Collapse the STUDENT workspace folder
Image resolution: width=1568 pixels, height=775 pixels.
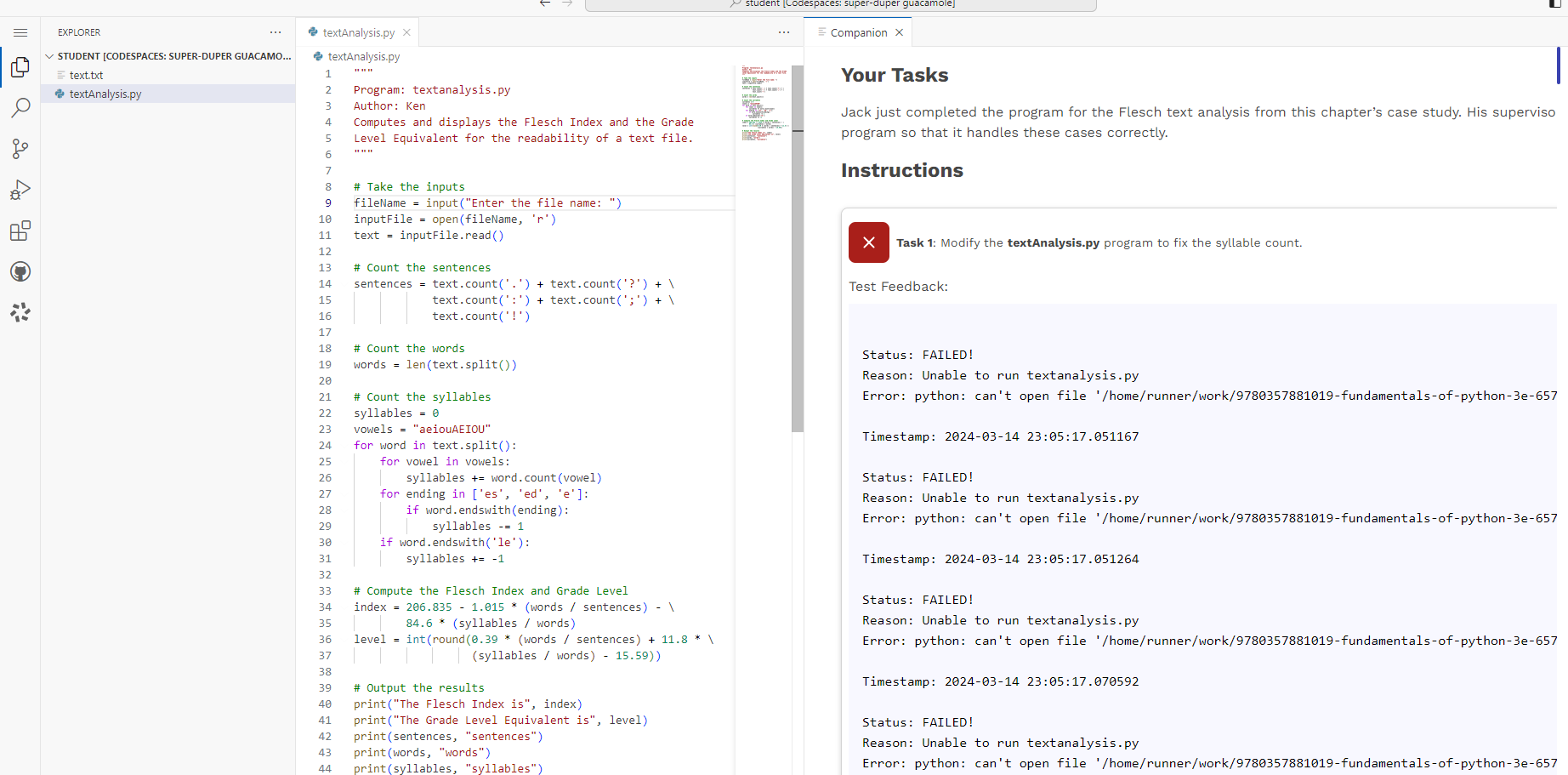pos(49,56)
